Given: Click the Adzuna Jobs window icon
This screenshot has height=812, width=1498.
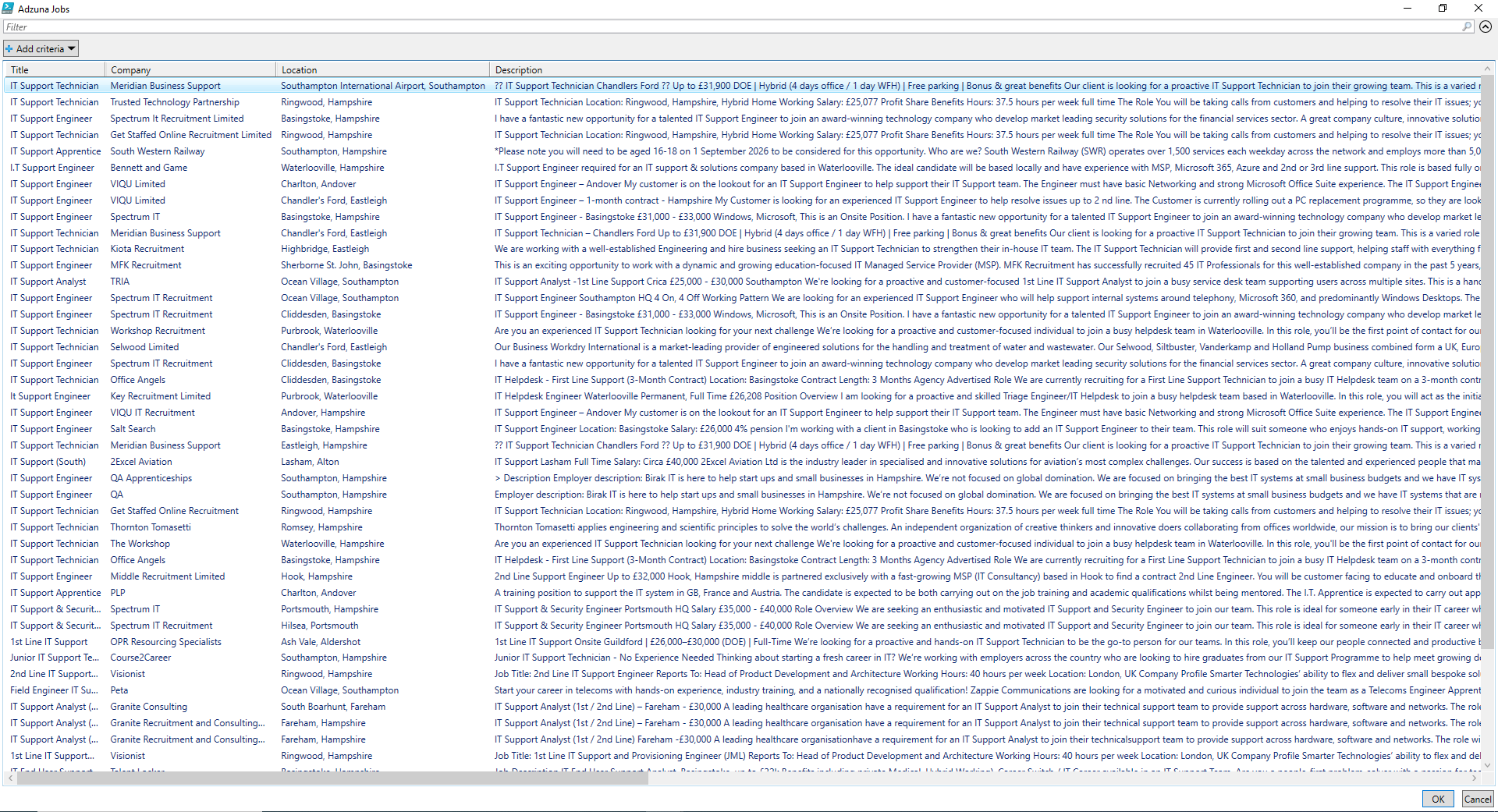Looking at the screenshot, I should click(9, 9).
